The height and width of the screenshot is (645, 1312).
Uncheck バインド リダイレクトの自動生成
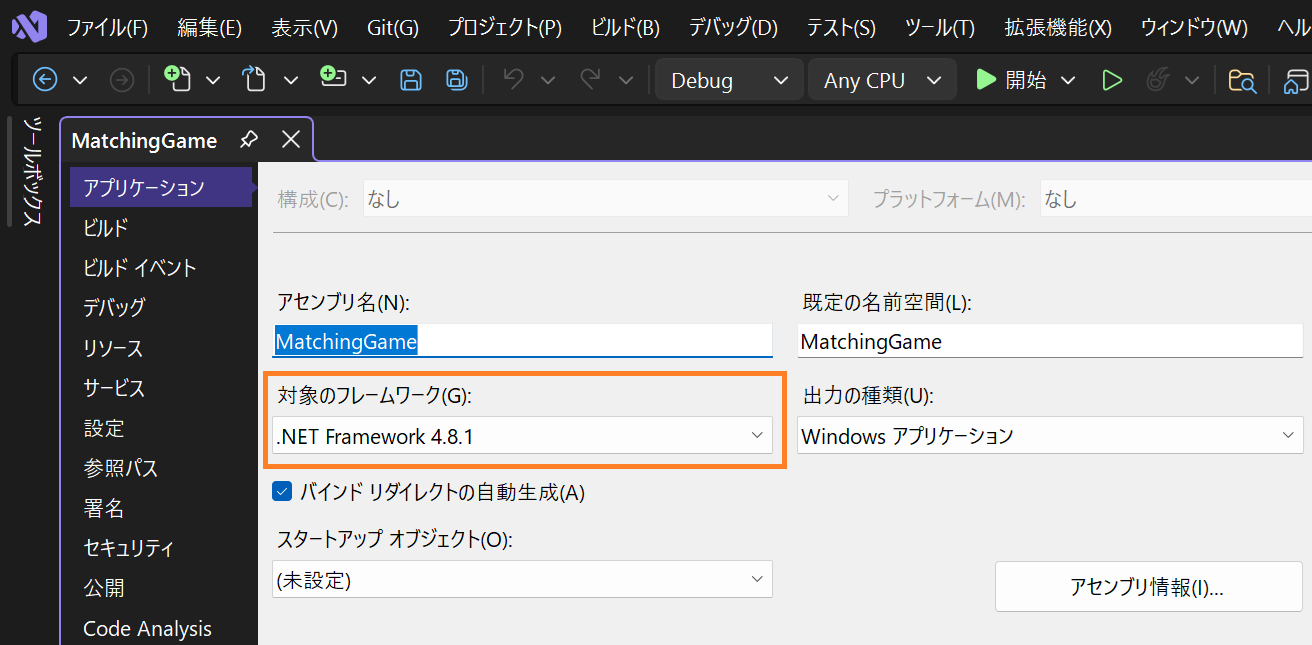pyautogui.click(x=282, y=491)
